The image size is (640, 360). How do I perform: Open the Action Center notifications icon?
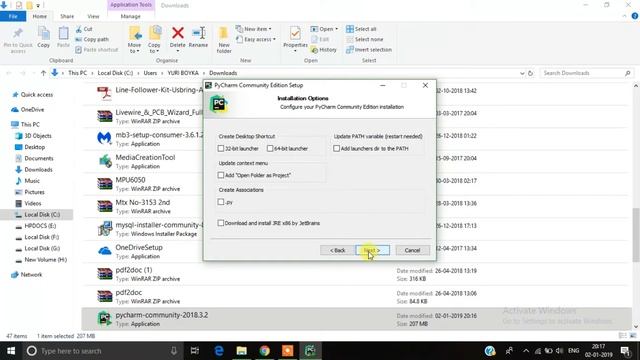tap(625, 351)
